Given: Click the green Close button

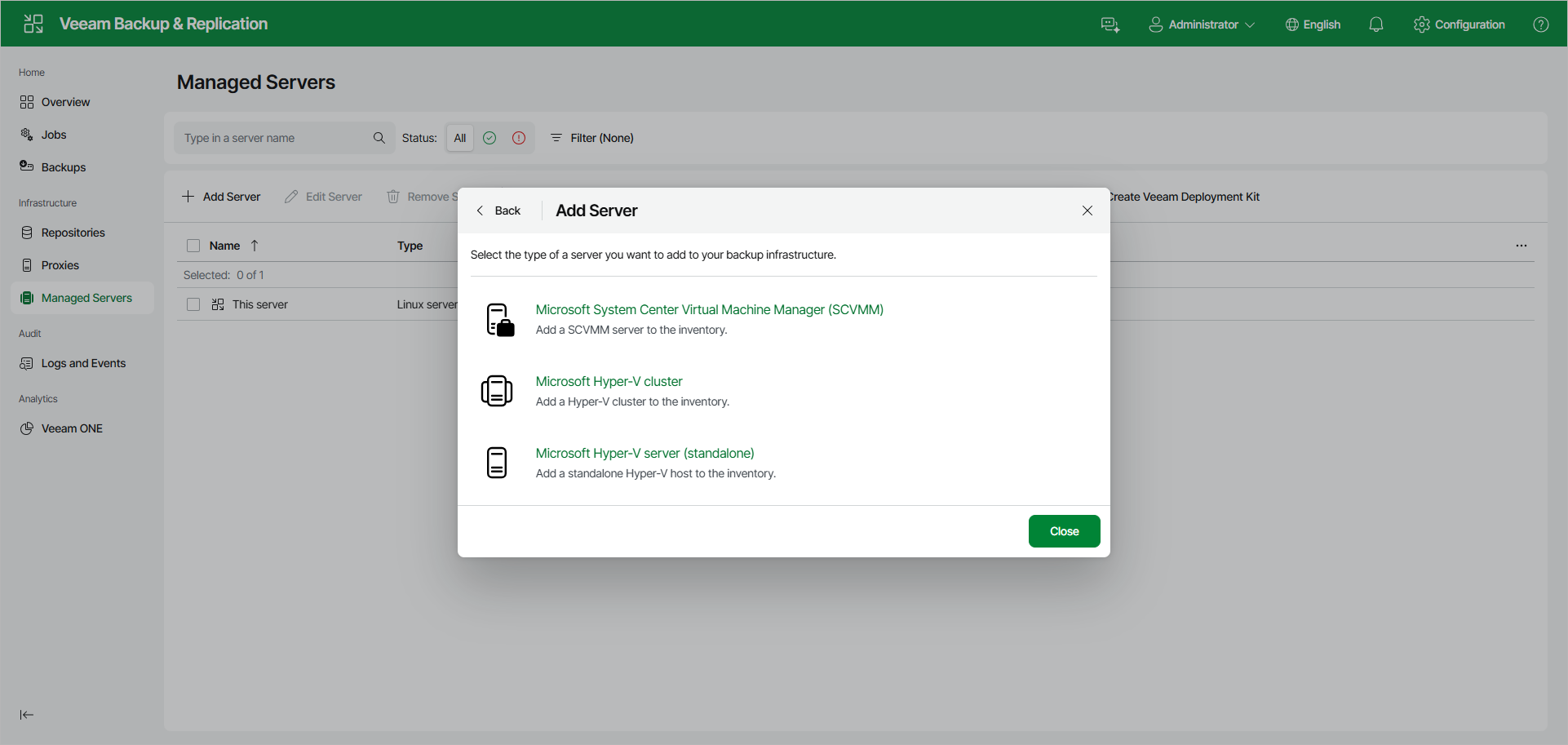Looking at the screenshot, I should coord(1064,531).
